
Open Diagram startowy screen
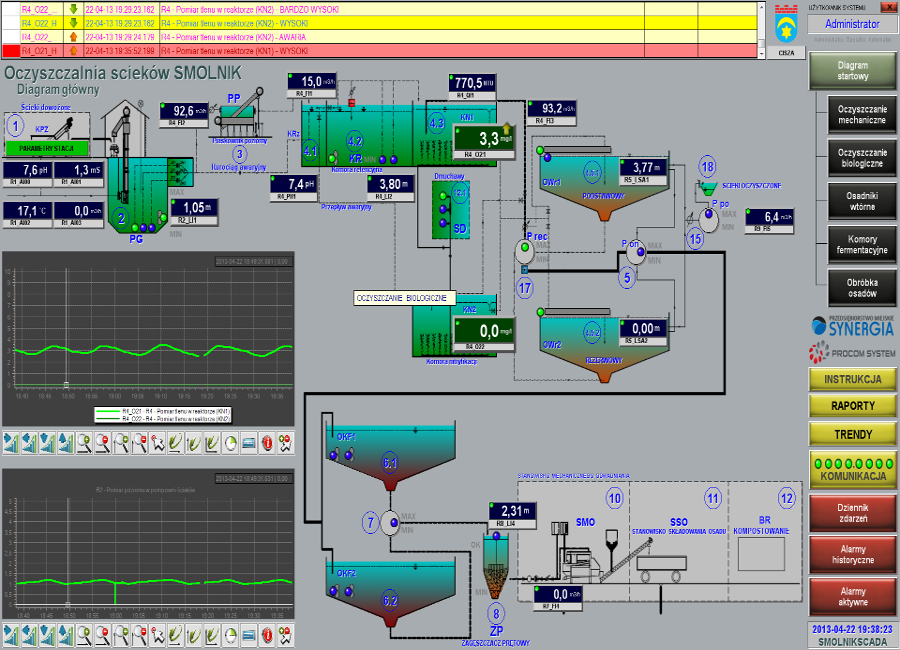[852, 71]
